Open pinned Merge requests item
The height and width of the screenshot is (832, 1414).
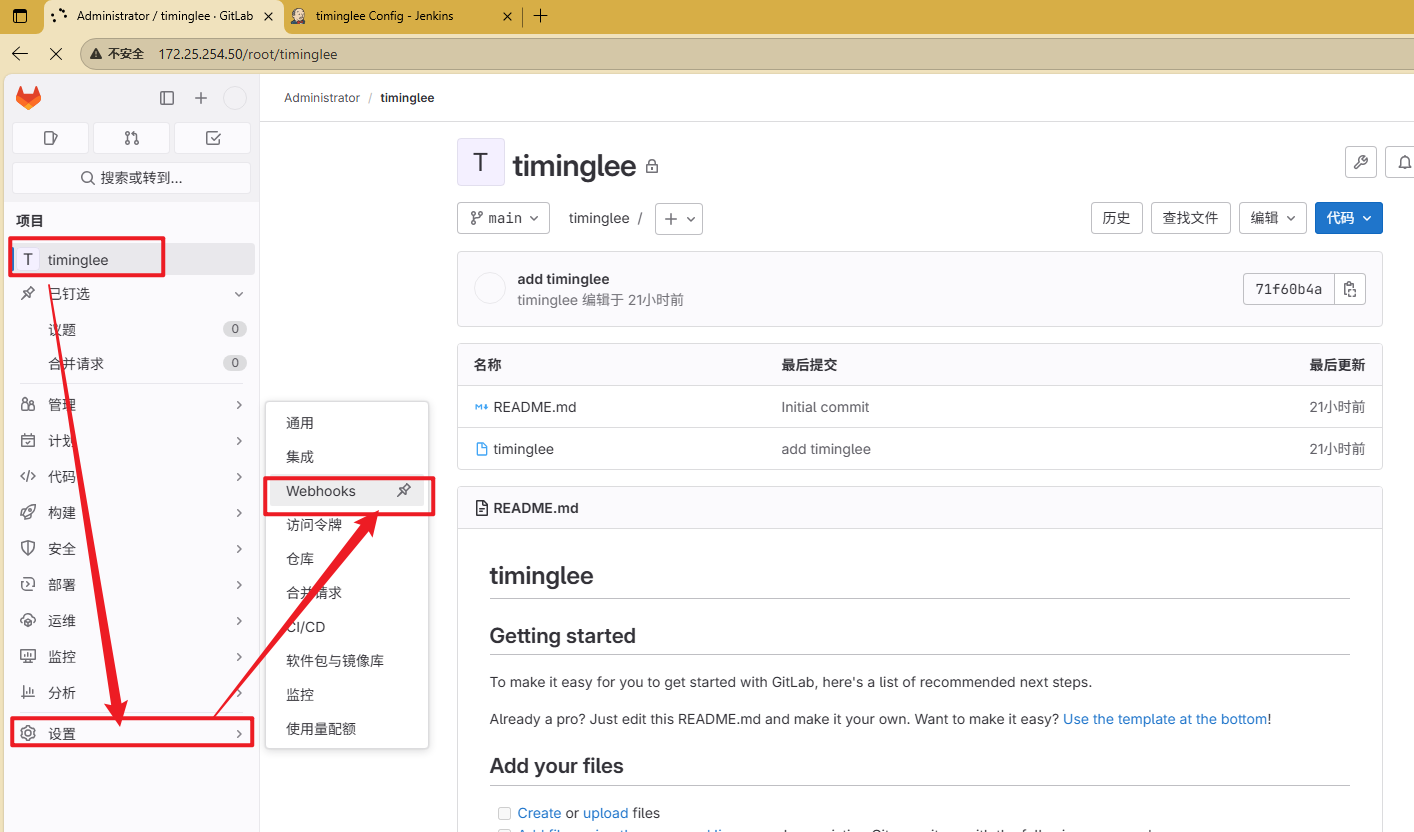(x=132, y=363)
